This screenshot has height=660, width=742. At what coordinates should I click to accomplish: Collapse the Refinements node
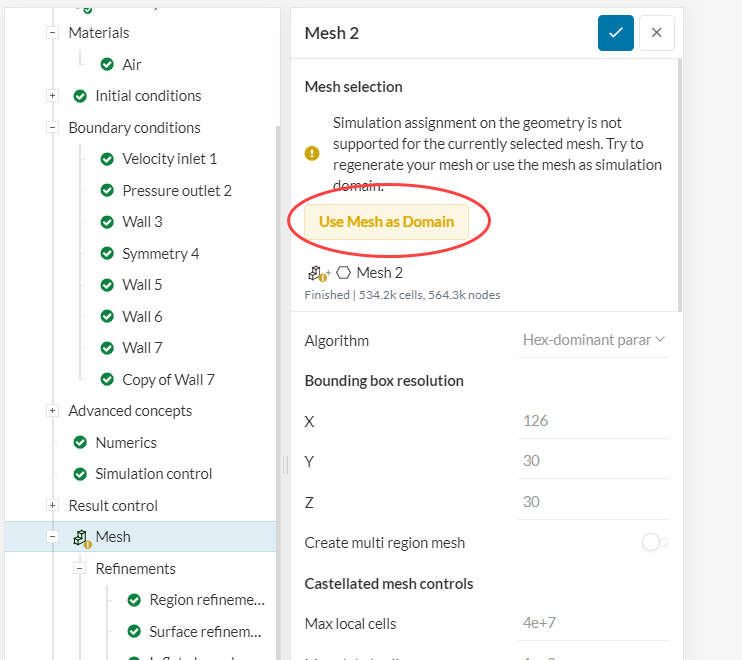click(79, 569)
